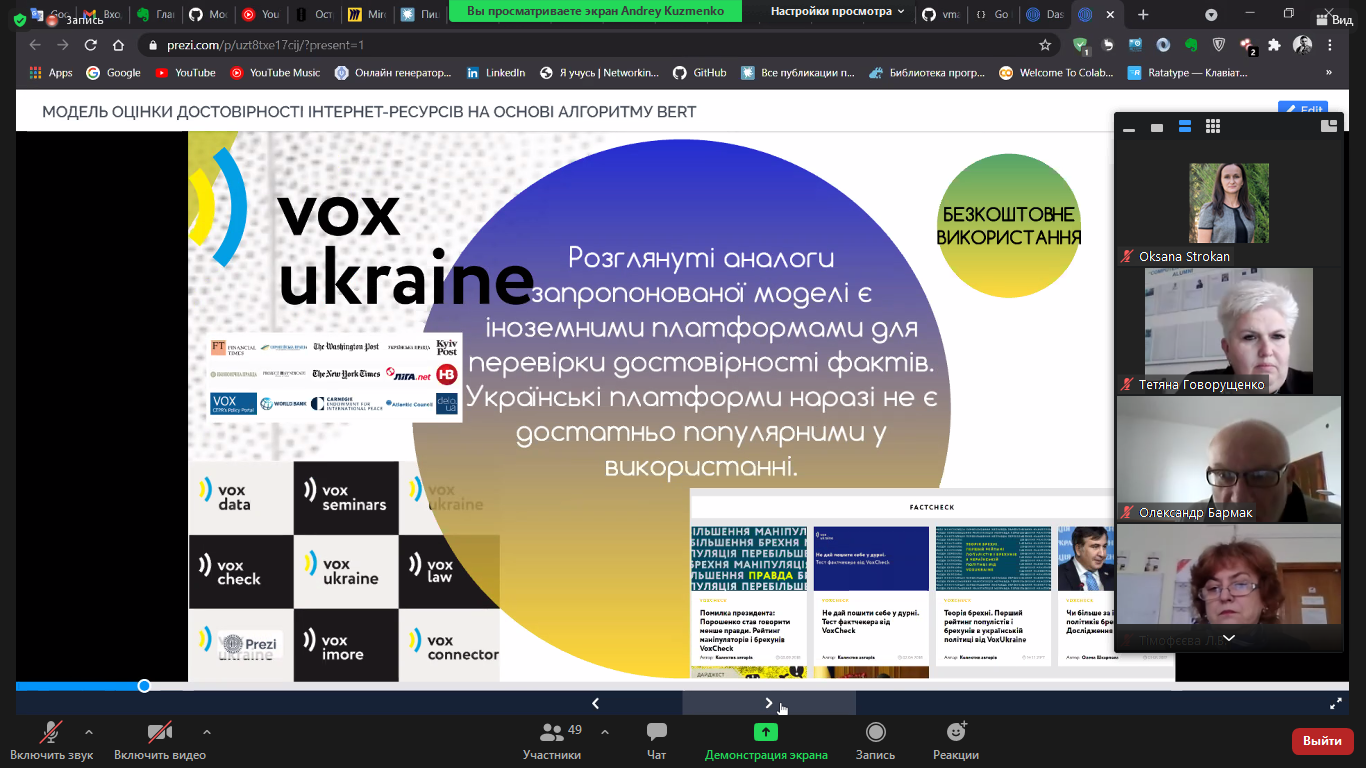The height and width of the screenshot is (768, 1366).
Task: Open the YouTube bookmark
Action: [x=185, y=72]
